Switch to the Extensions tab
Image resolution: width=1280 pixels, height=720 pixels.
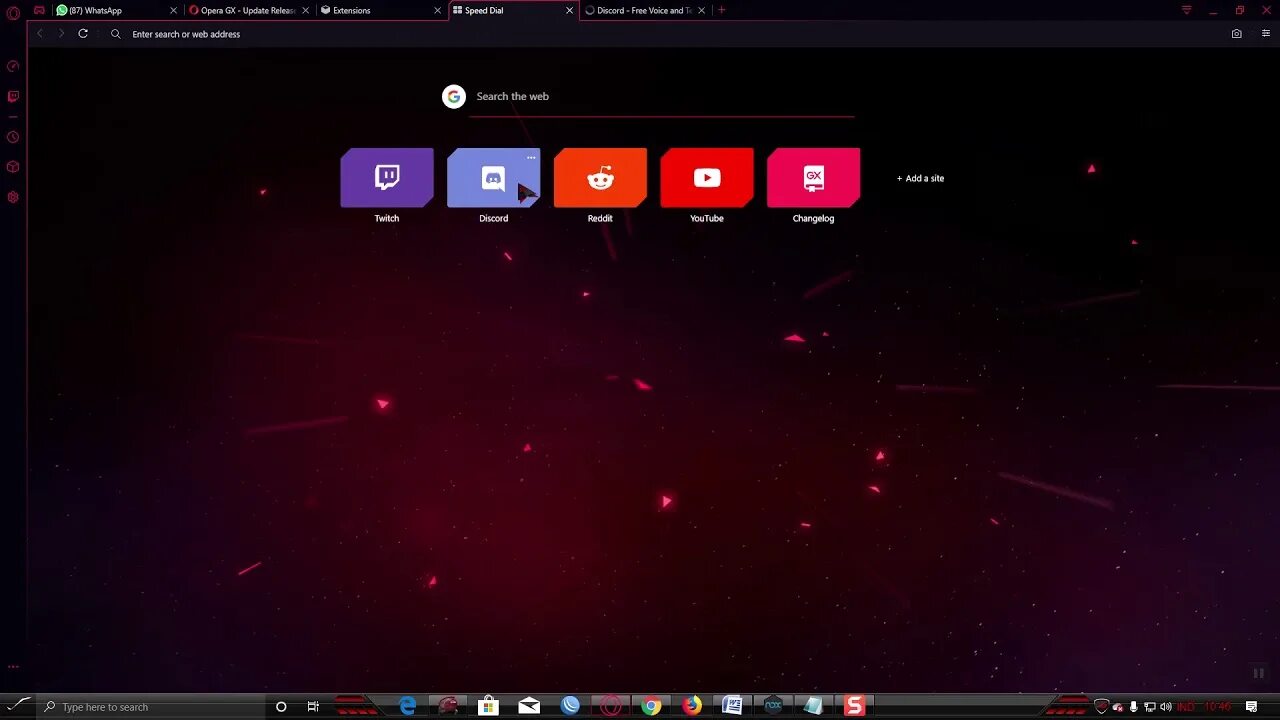380,10
